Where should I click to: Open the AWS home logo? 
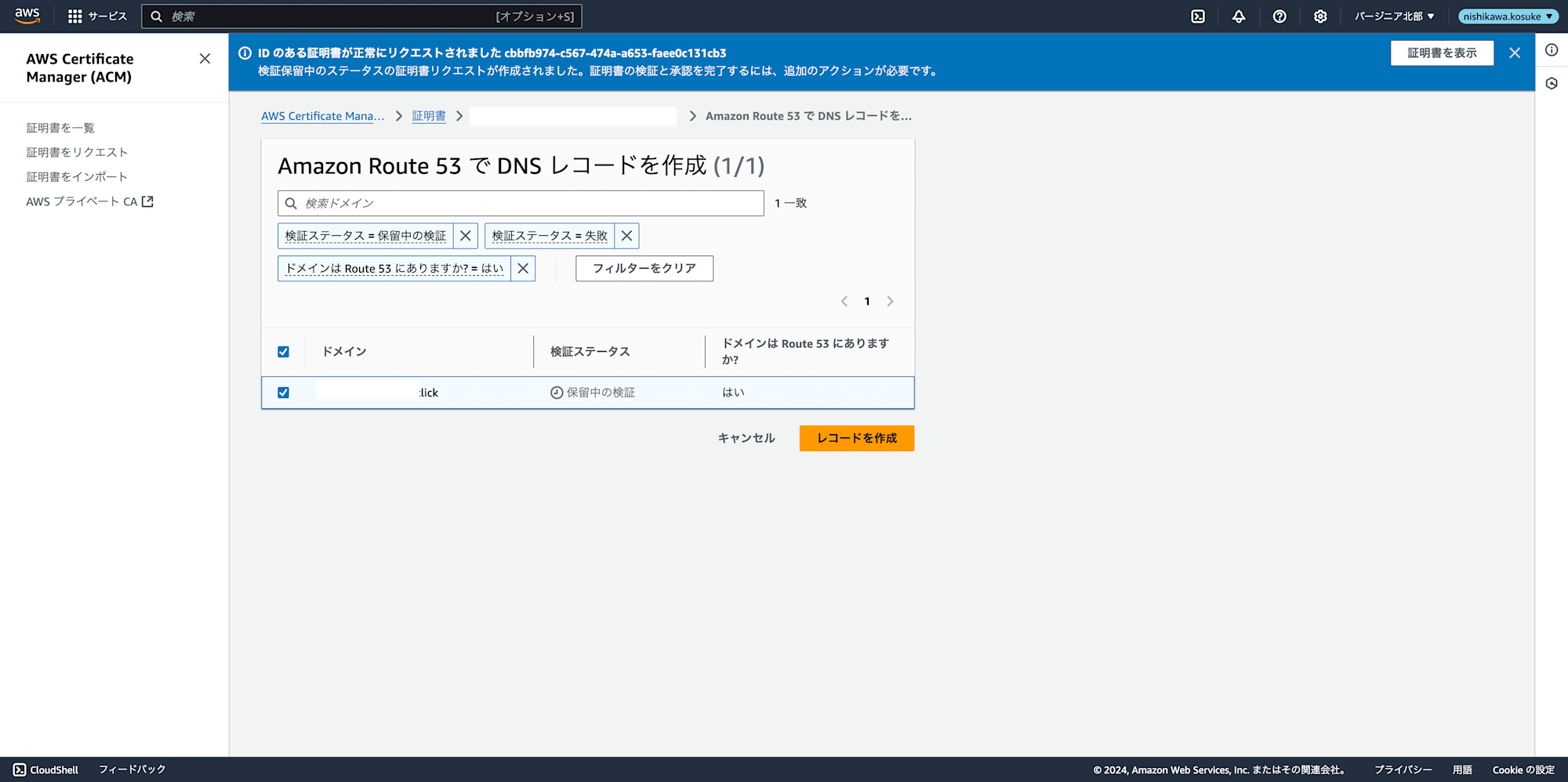click(x=27, y=16)
